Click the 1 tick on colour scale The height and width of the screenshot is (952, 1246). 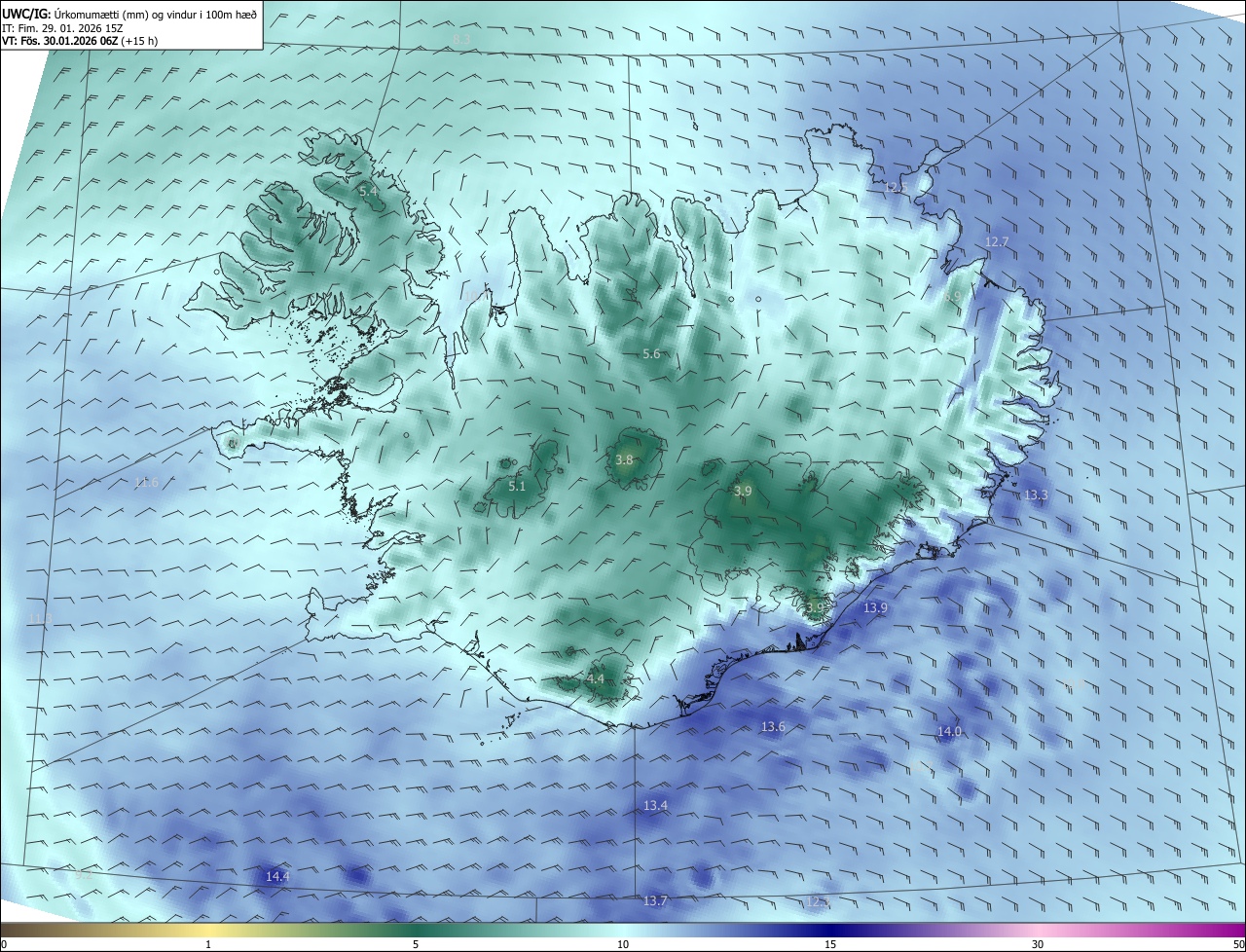tap(208, 944)
